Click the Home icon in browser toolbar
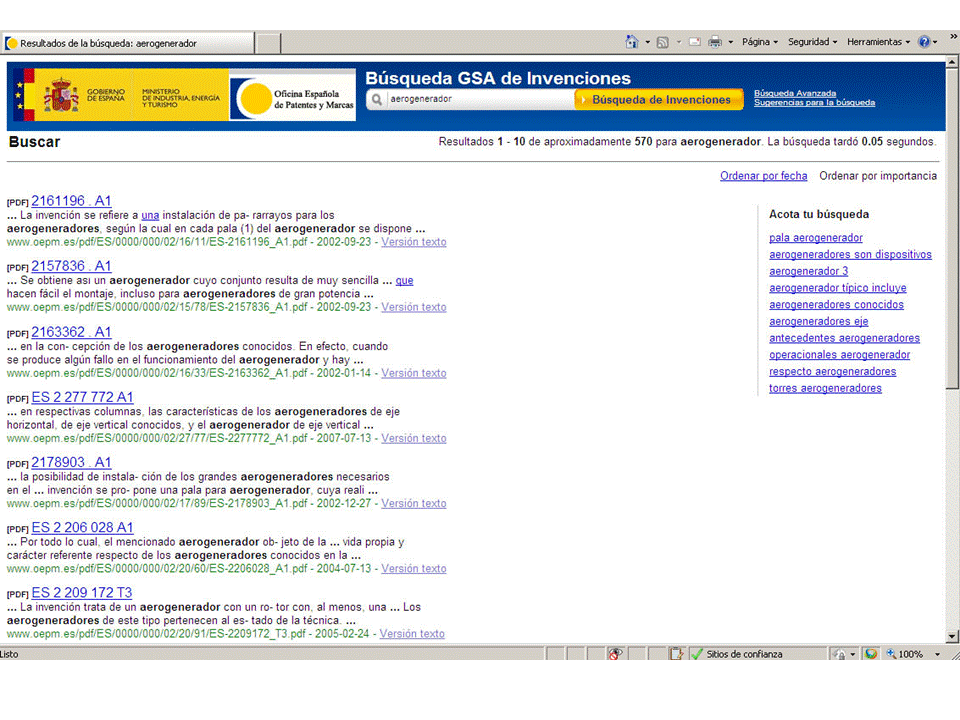The height and width of the screenshot is (720, 960). pyautogui.click(x=632, y=42)
